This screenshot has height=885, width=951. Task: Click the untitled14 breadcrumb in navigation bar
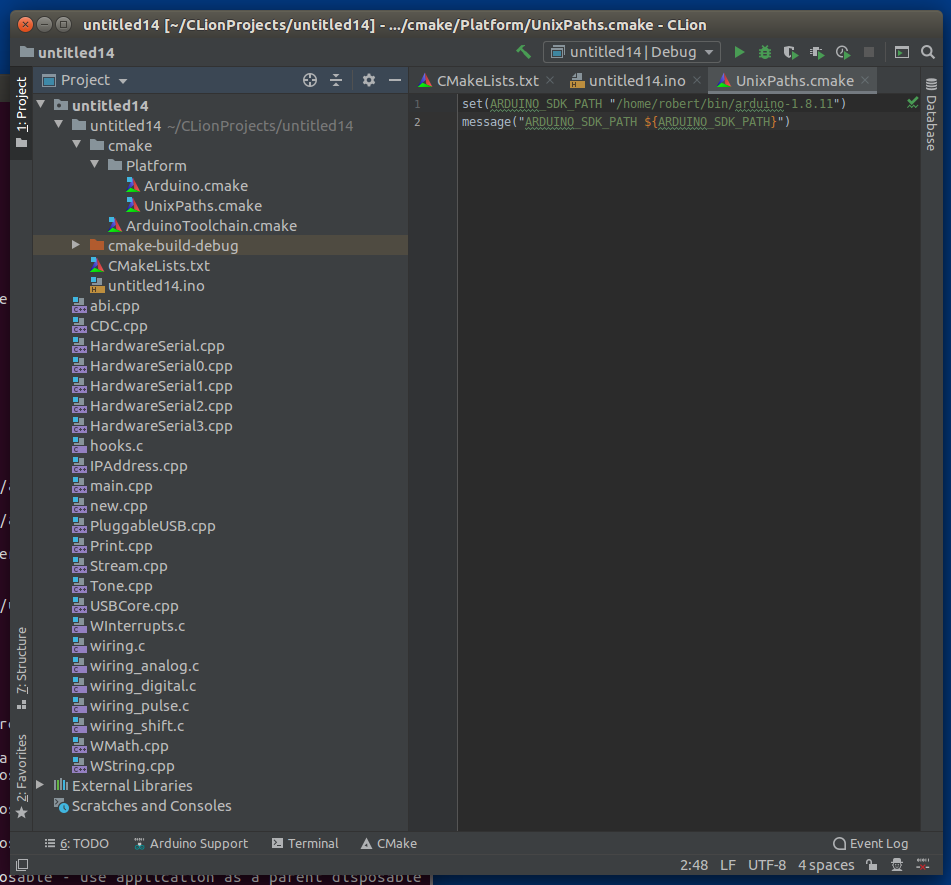(67, 53)
